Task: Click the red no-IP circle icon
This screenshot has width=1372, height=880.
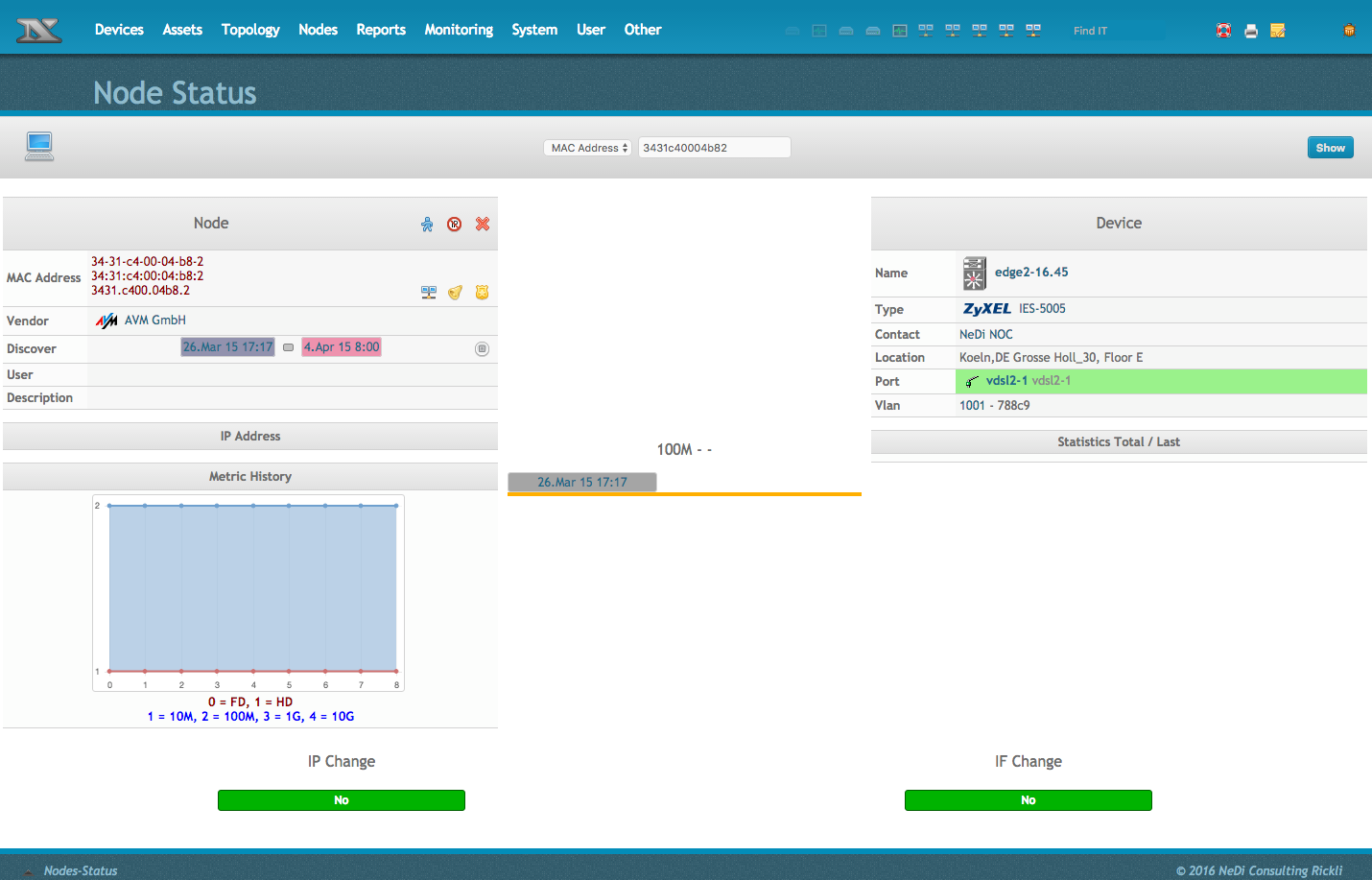Action: (x=455, y=224)
